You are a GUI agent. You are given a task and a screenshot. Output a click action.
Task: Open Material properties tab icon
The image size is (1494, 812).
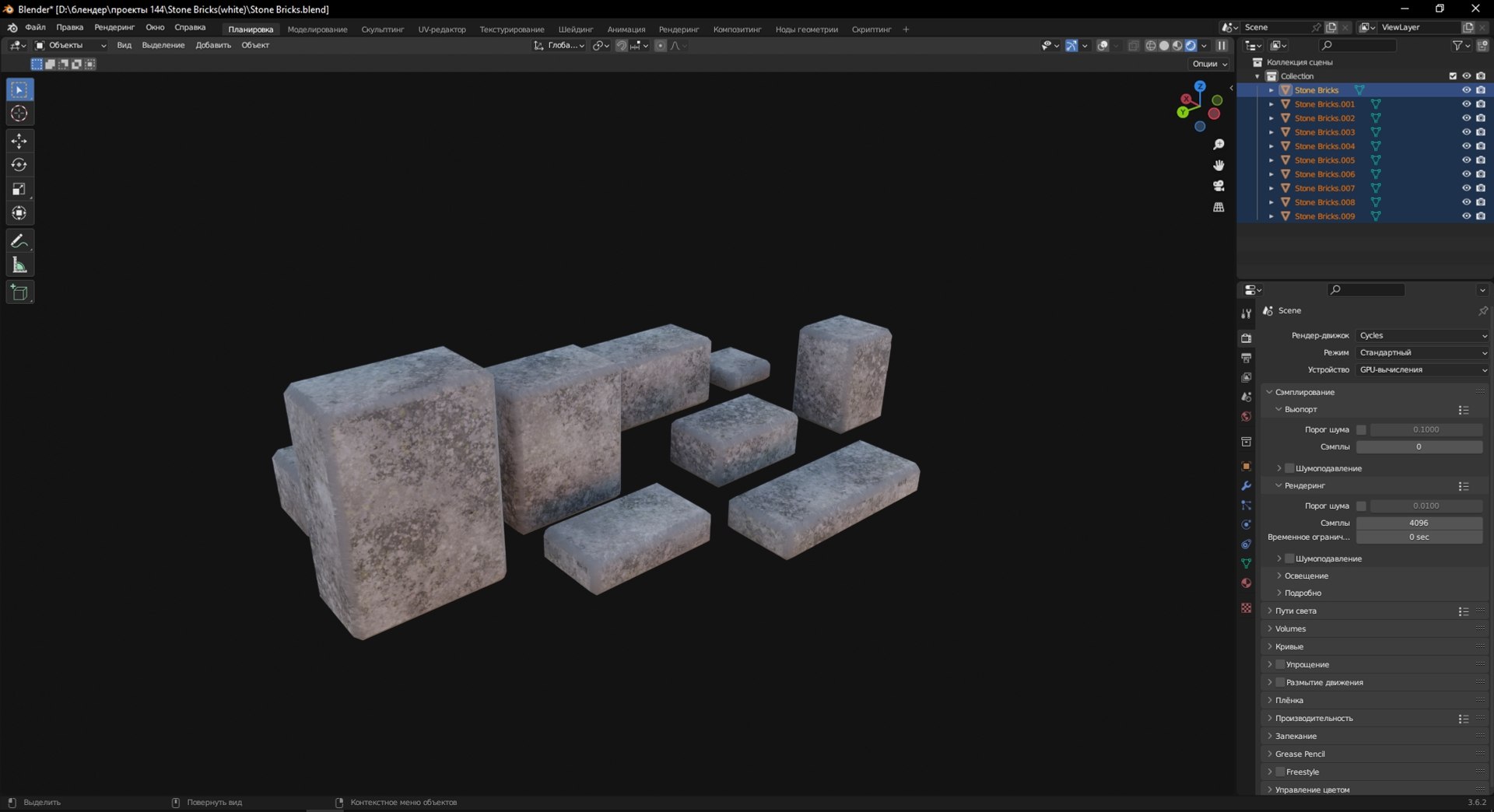(1246, 583)
